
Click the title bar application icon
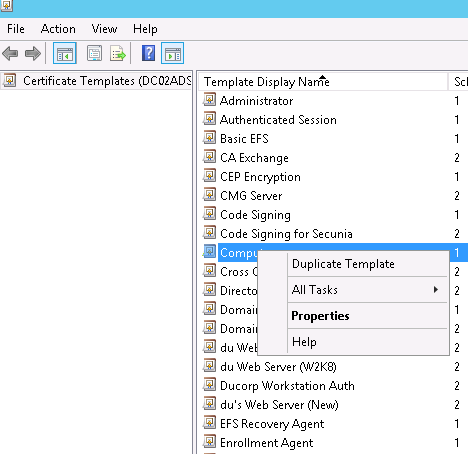(x=7, y=5)
